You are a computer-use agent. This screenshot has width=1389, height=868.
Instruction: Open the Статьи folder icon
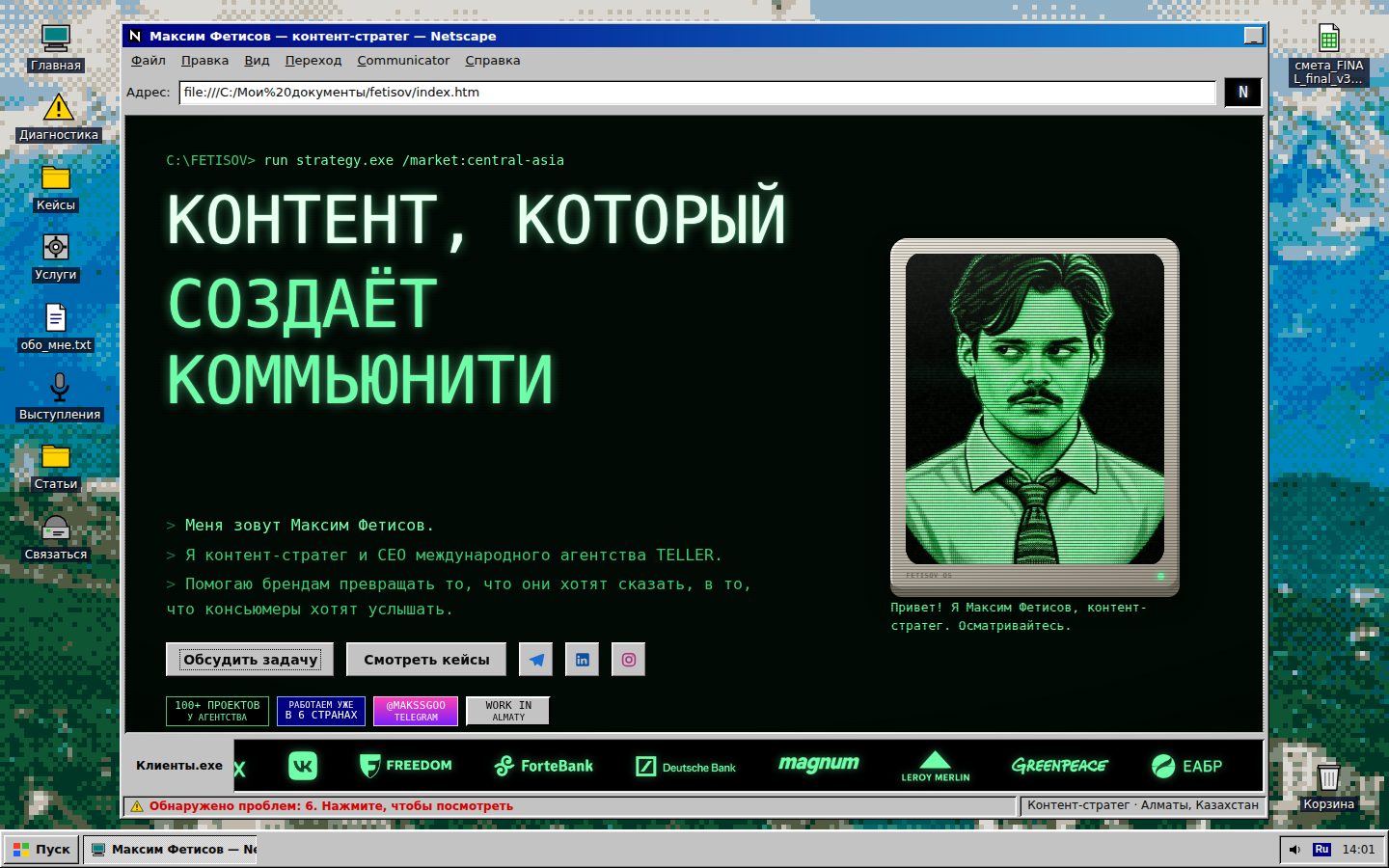point(56,467)
